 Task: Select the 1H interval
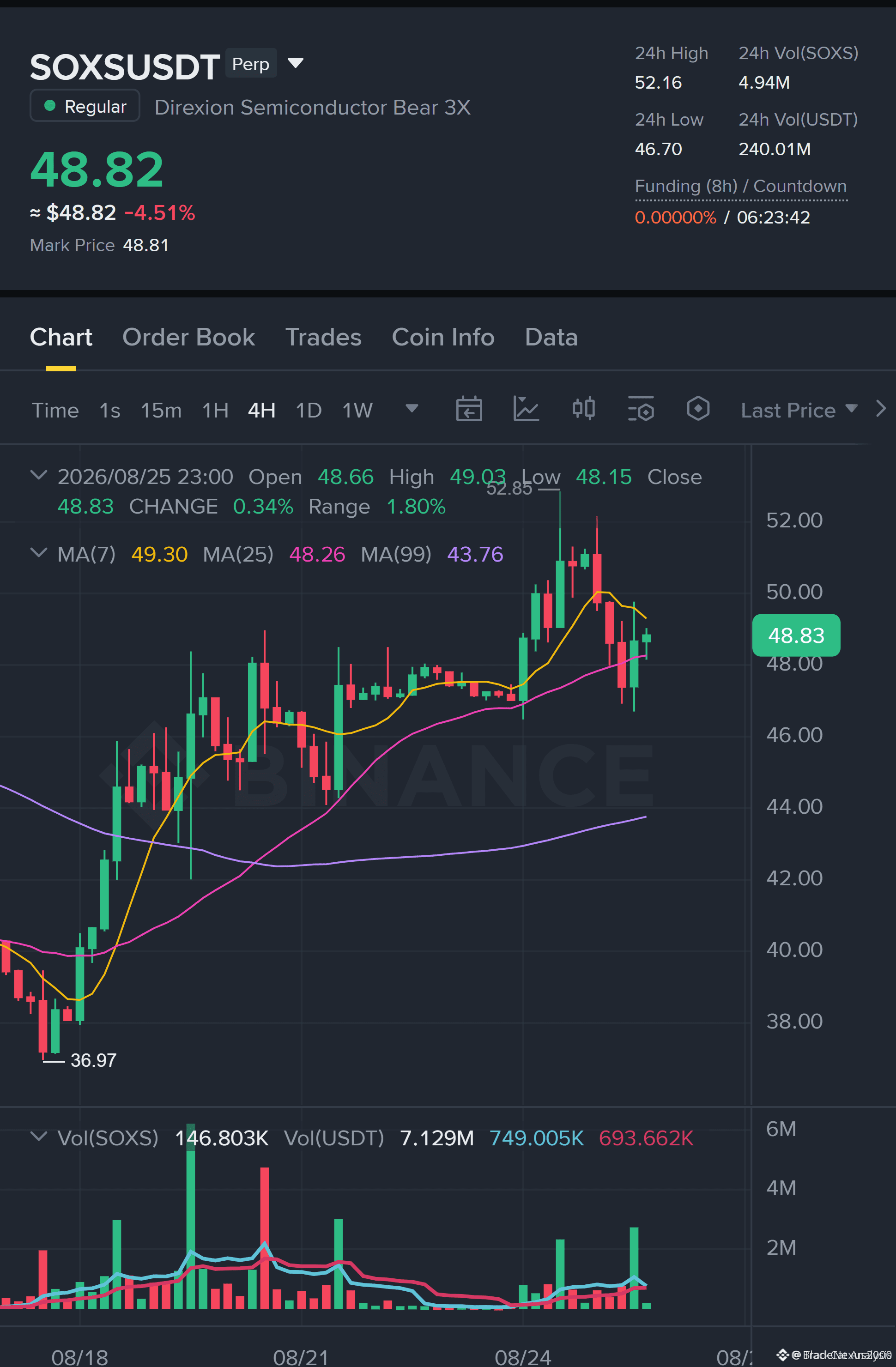[215, 410]
